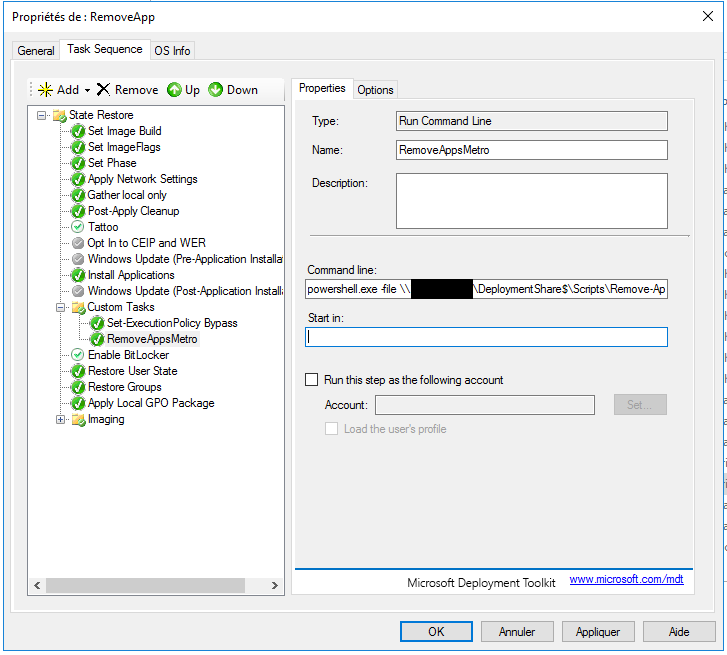This screenshot has width=727, height=655.
Task: Click the Command line input field
Action: click(x=486, y=289)
